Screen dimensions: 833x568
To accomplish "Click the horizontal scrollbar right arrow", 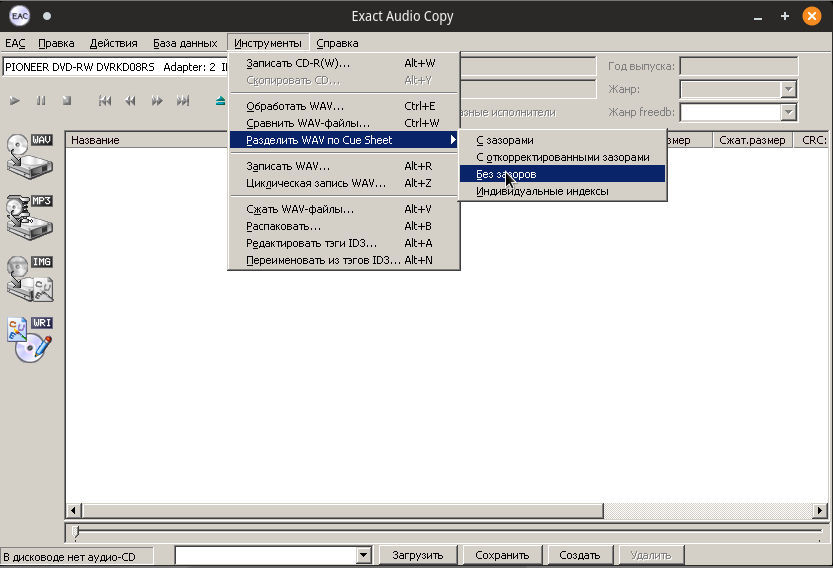I will click(820, 511).
